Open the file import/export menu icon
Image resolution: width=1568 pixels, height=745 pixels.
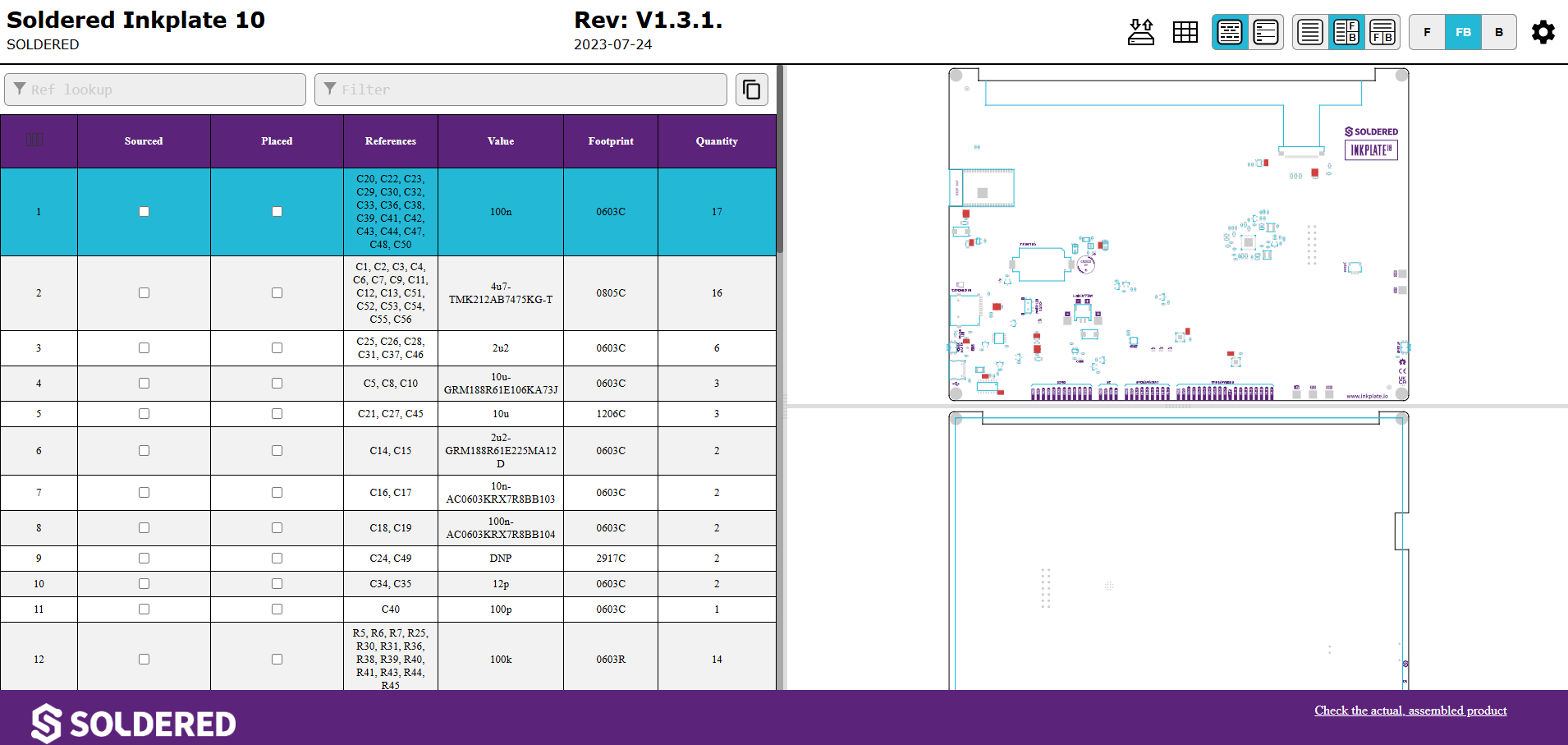(x=1140, y=33)
